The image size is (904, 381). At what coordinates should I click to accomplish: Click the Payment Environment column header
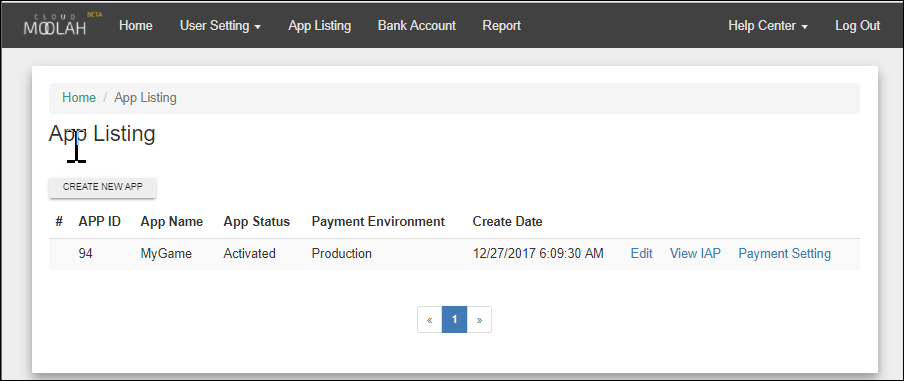(378, 221)
